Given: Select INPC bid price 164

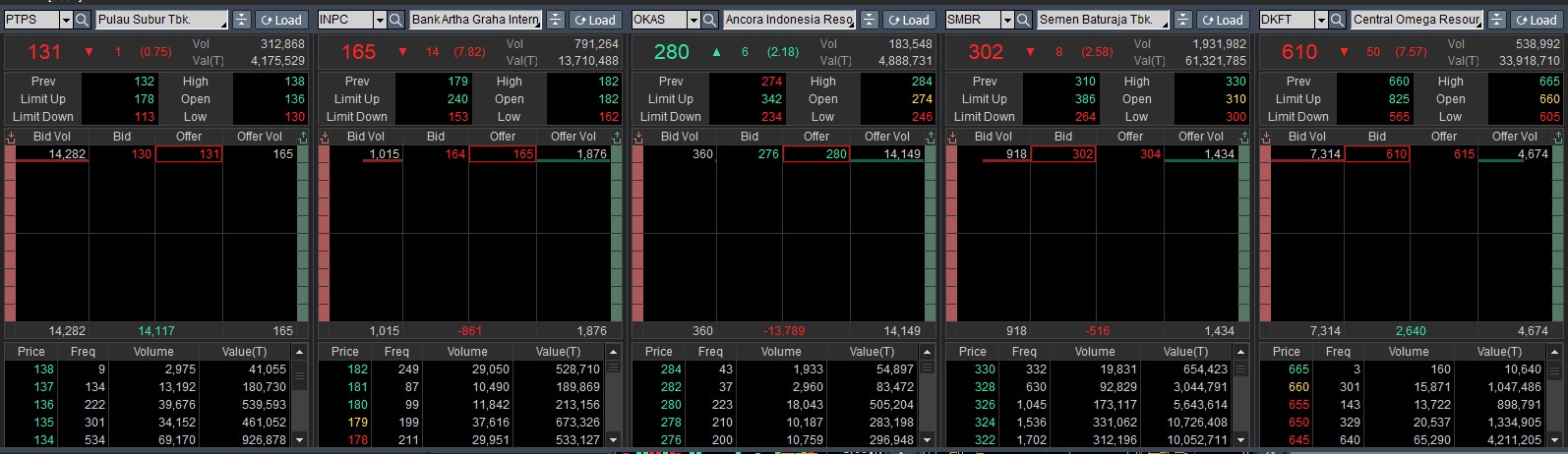Looking at the screenshot, I should 436,154.
